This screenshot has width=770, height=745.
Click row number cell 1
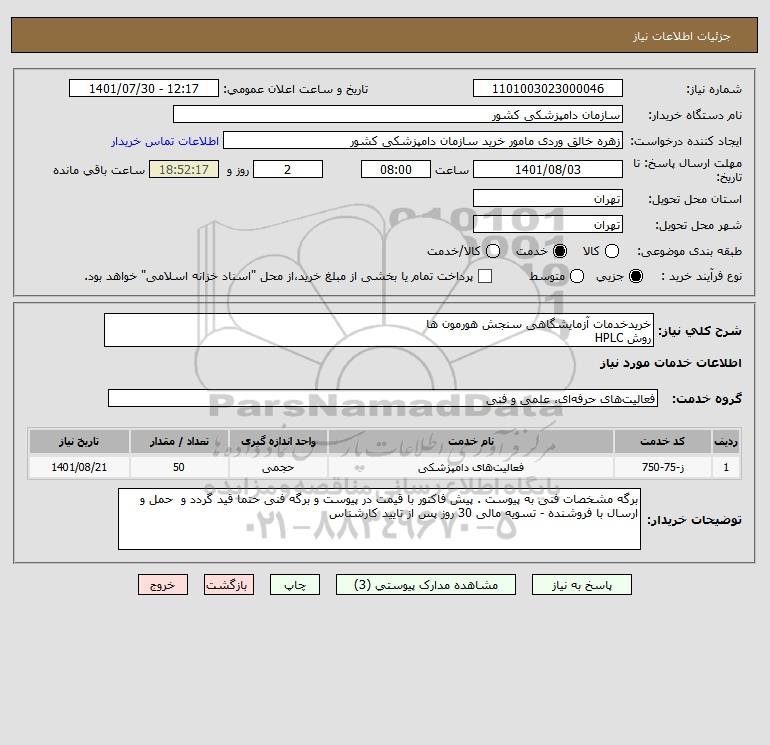726,467
